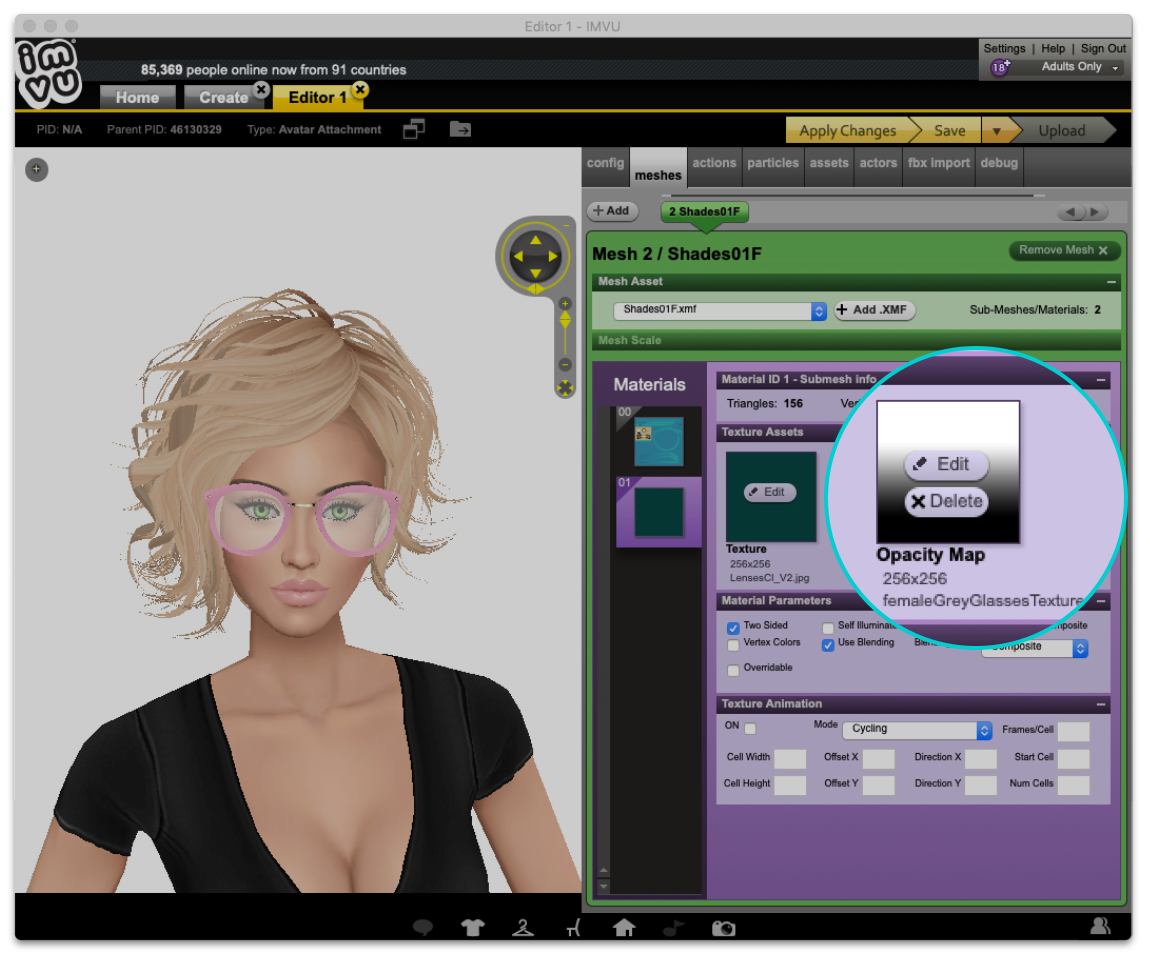Click Apply Changes button
Screen dimensions: 1150x957
tap(848, 131)
